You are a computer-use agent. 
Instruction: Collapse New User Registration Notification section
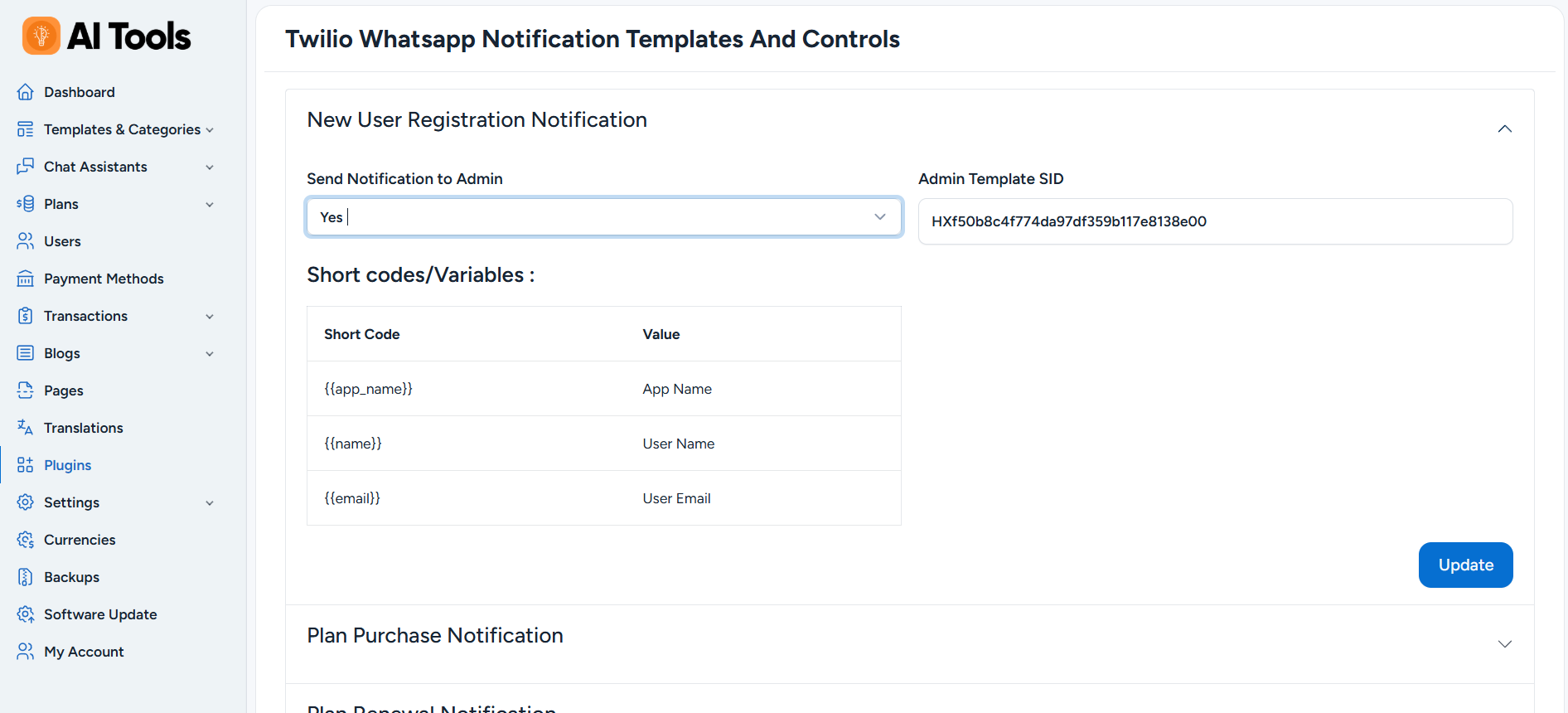tap(1505, 129)
